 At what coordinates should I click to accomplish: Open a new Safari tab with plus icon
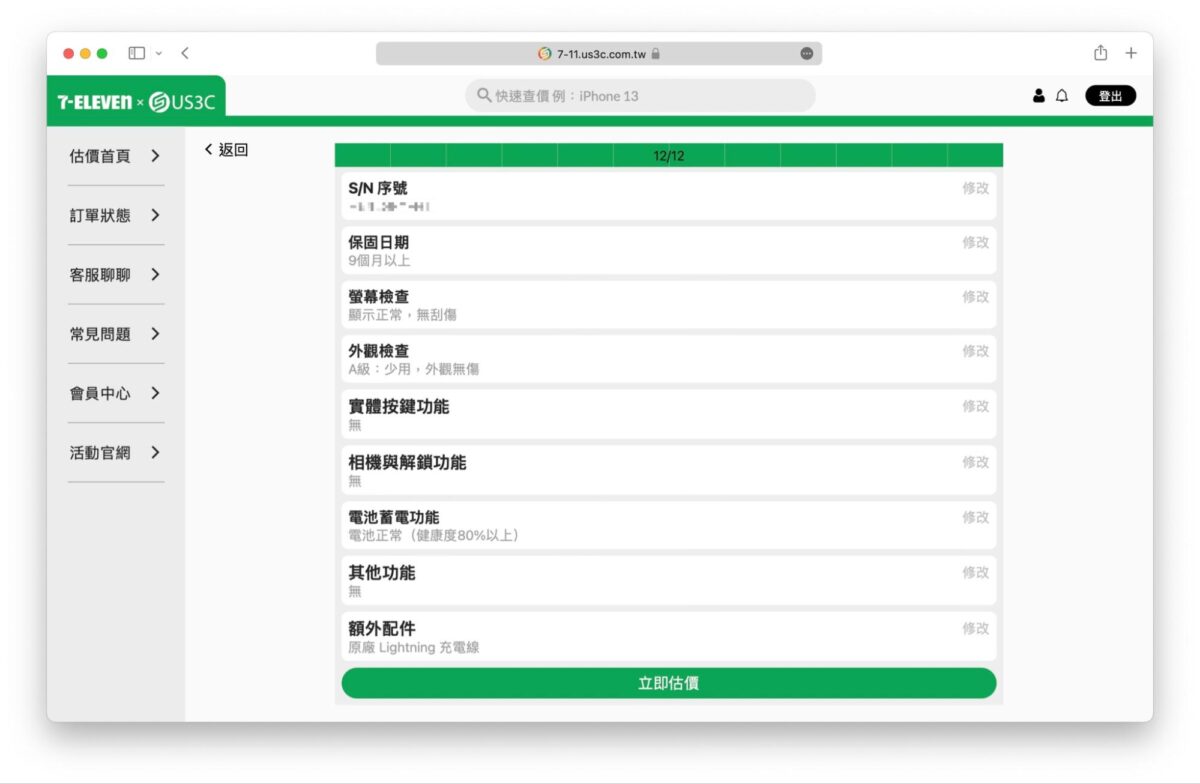pos(1131,53)
